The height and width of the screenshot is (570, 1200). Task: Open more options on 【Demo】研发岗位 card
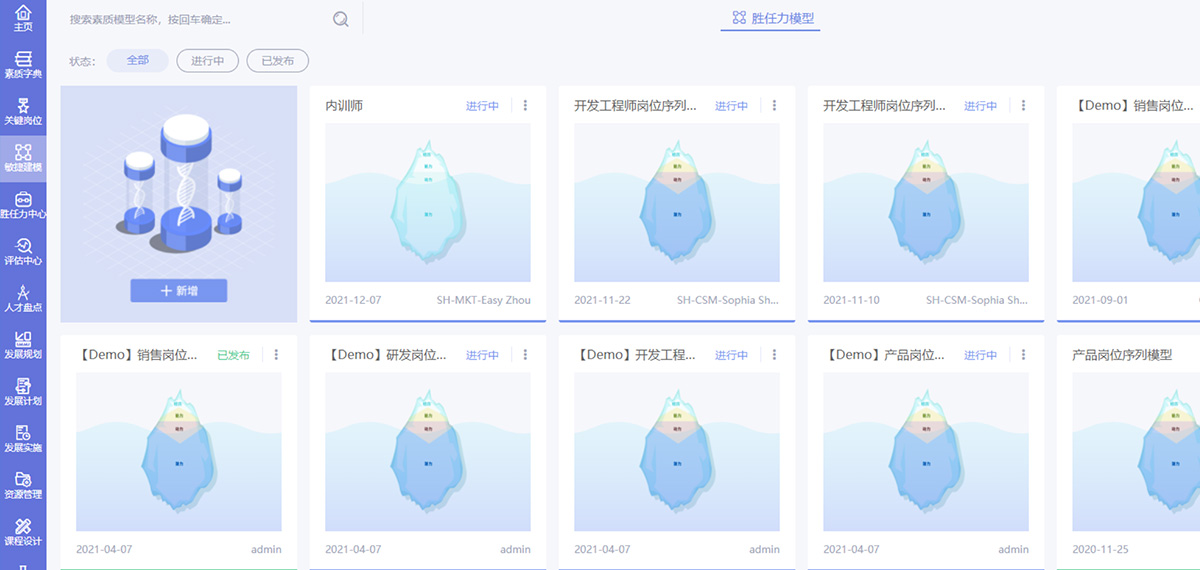pyautogui.click(x=526, y=354)
